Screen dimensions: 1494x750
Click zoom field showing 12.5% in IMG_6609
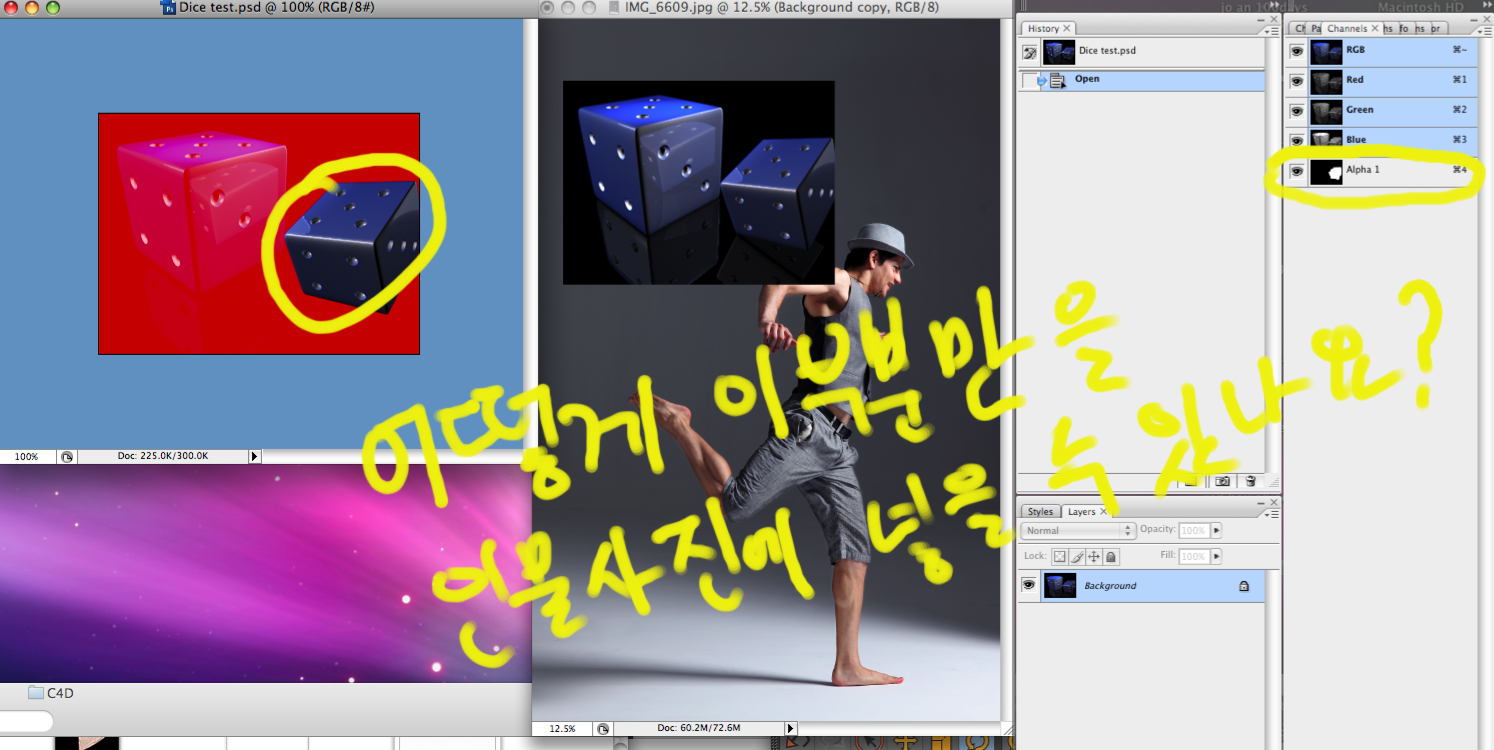point(561,729)
